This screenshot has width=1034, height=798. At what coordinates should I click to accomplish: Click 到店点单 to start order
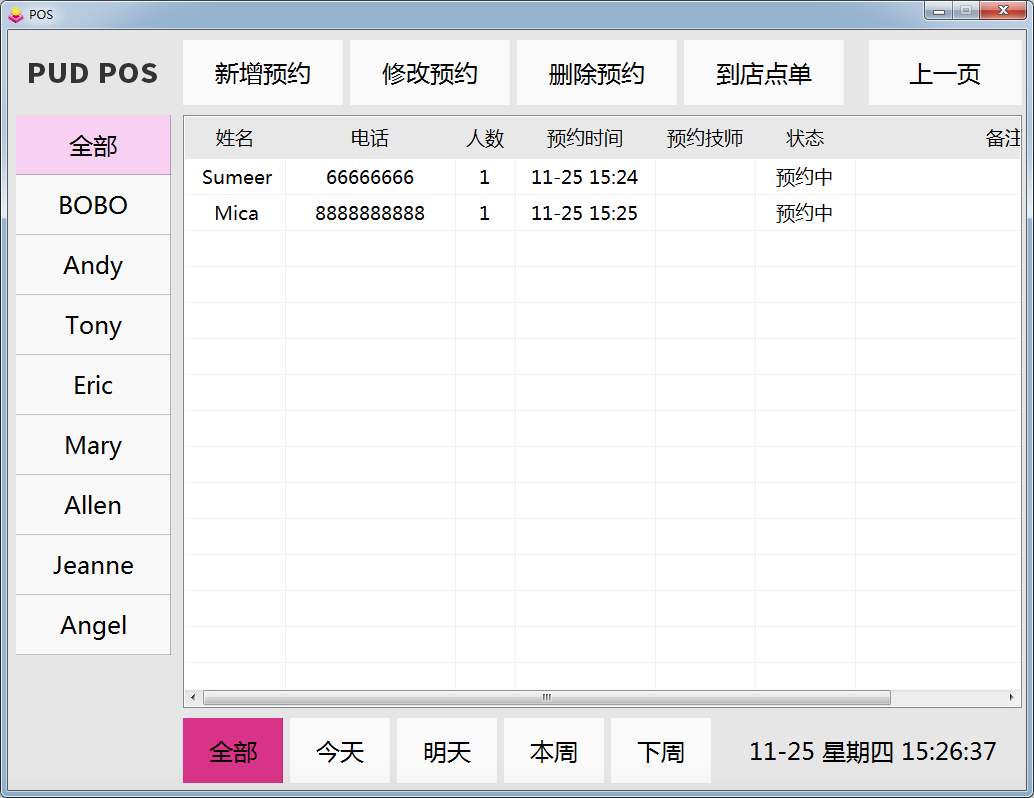point(763,74)
